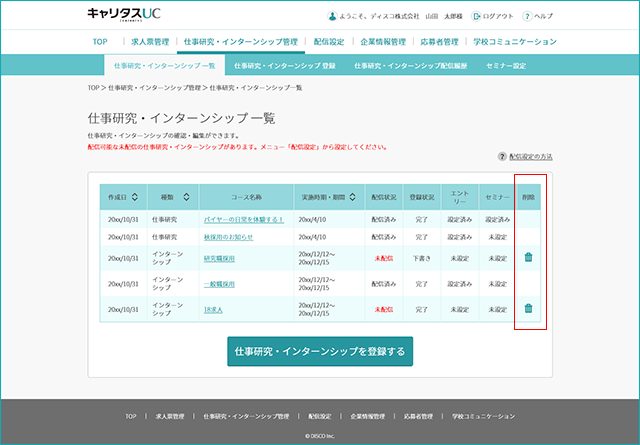
Task: Sort table by 種類 column arrows
Action: tap(186, 197)
